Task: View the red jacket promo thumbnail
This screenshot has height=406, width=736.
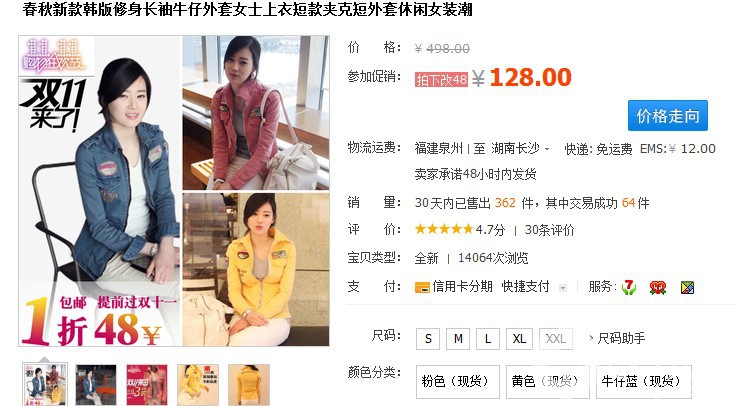Action: (x=146, y=385)
